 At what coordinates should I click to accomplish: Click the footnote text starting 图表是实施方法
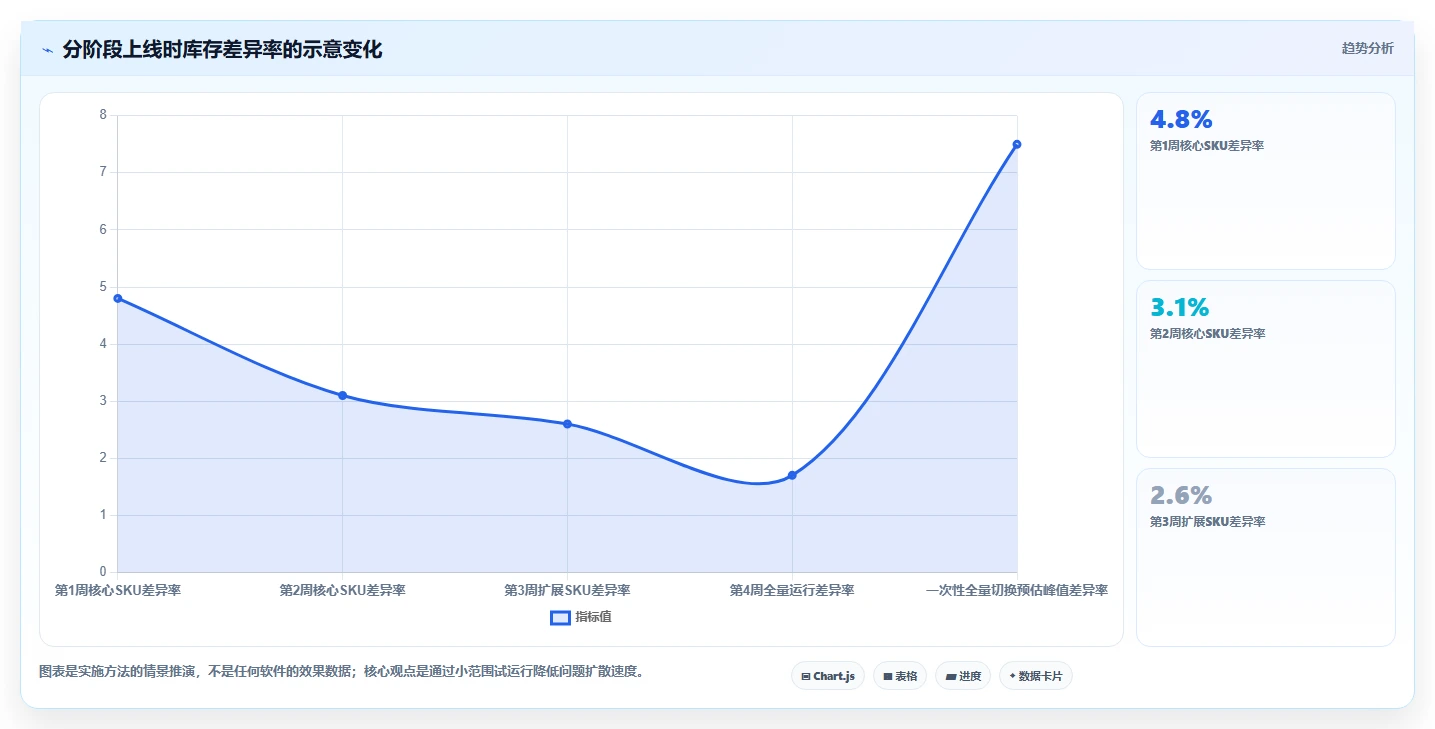coord(344,671)
